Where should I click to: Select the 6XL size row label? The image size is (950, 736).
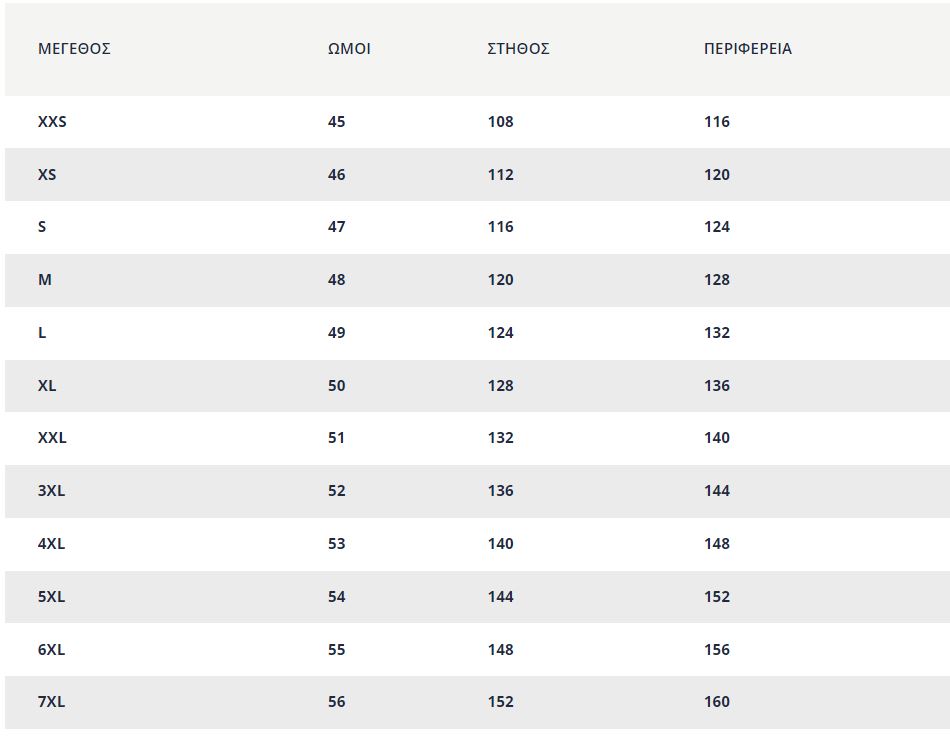click(x=51, y=649)
